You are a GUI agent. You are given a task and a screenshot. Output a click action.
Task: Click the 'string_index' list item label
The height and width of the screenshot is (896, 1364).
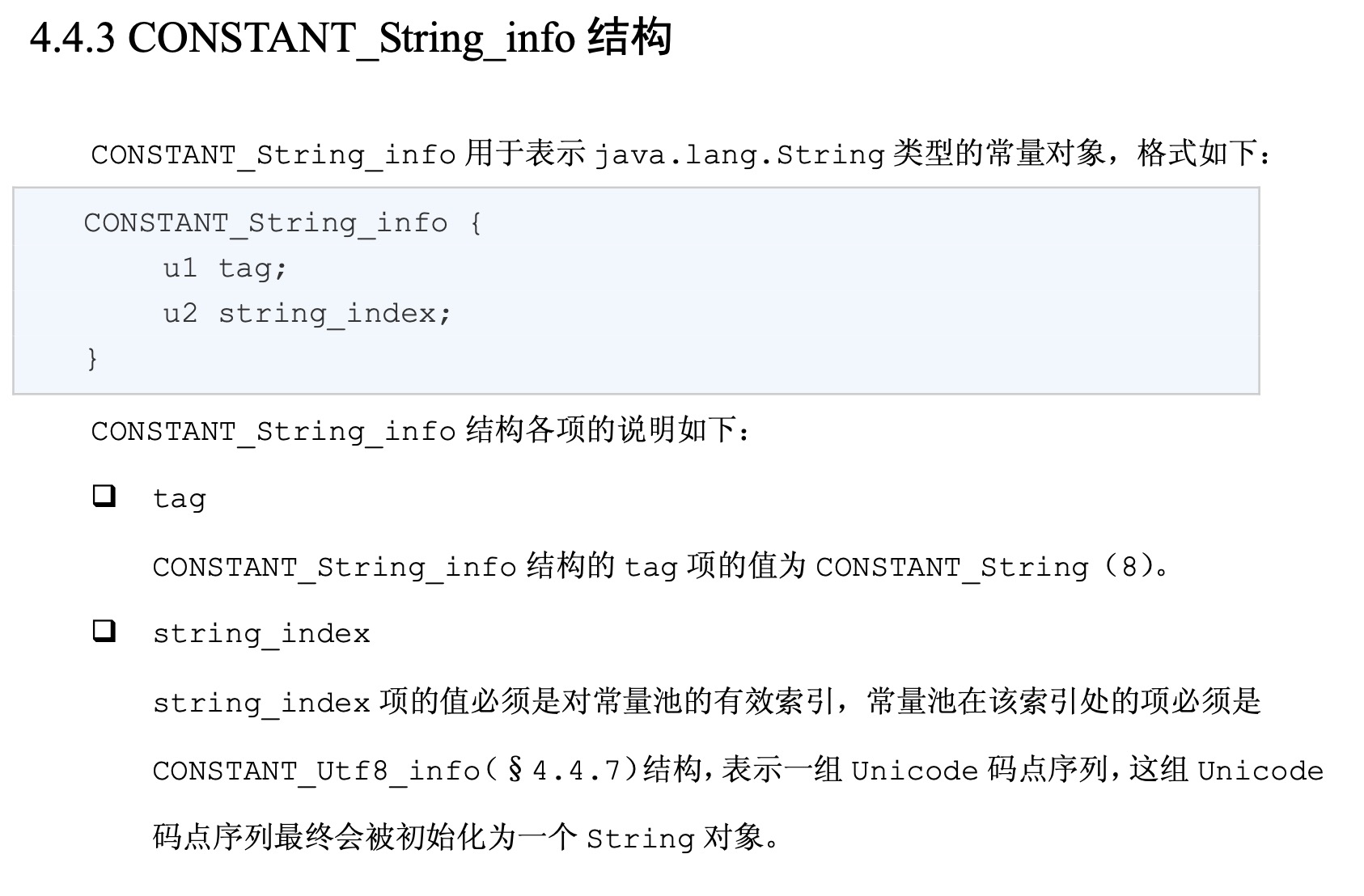pyautogui.click(x=261, y=633)
